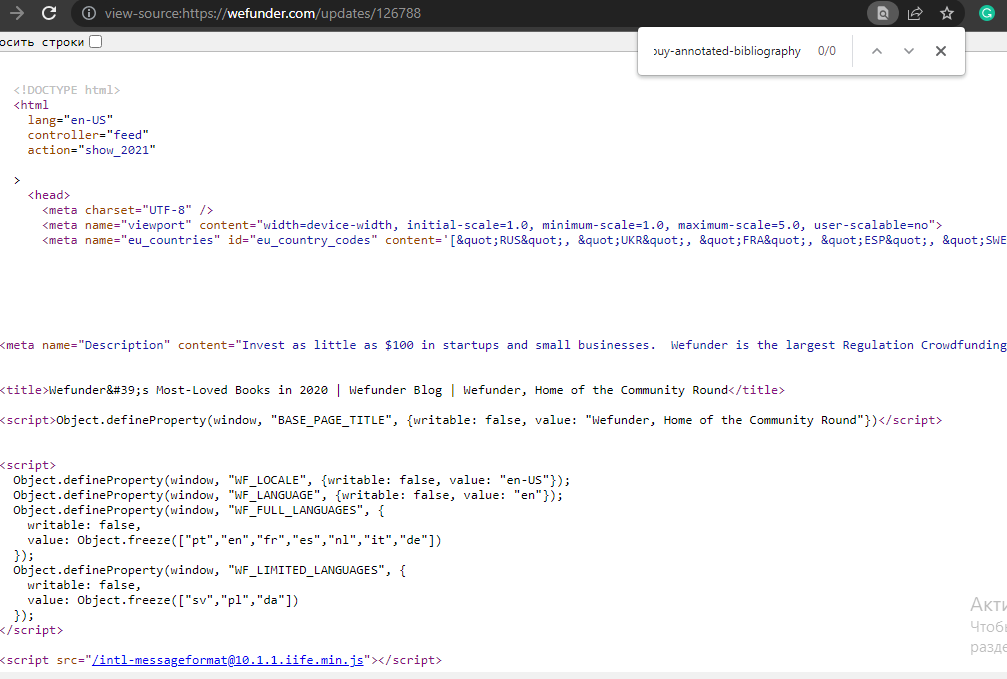Open site information icon in address bar
The height and width of the screenshot is (679, 1007).
pyautogui.click(x=89, y=13)
